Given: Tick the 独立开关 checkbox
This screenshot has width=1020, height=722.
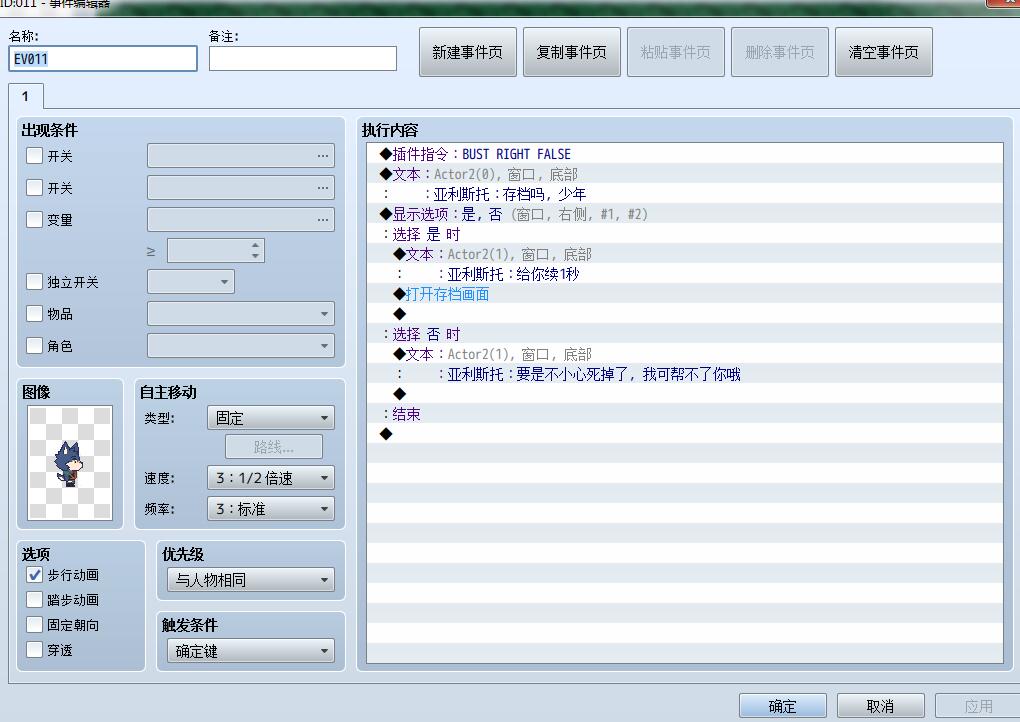Looking at the screenshot, I should click(34, 282).
